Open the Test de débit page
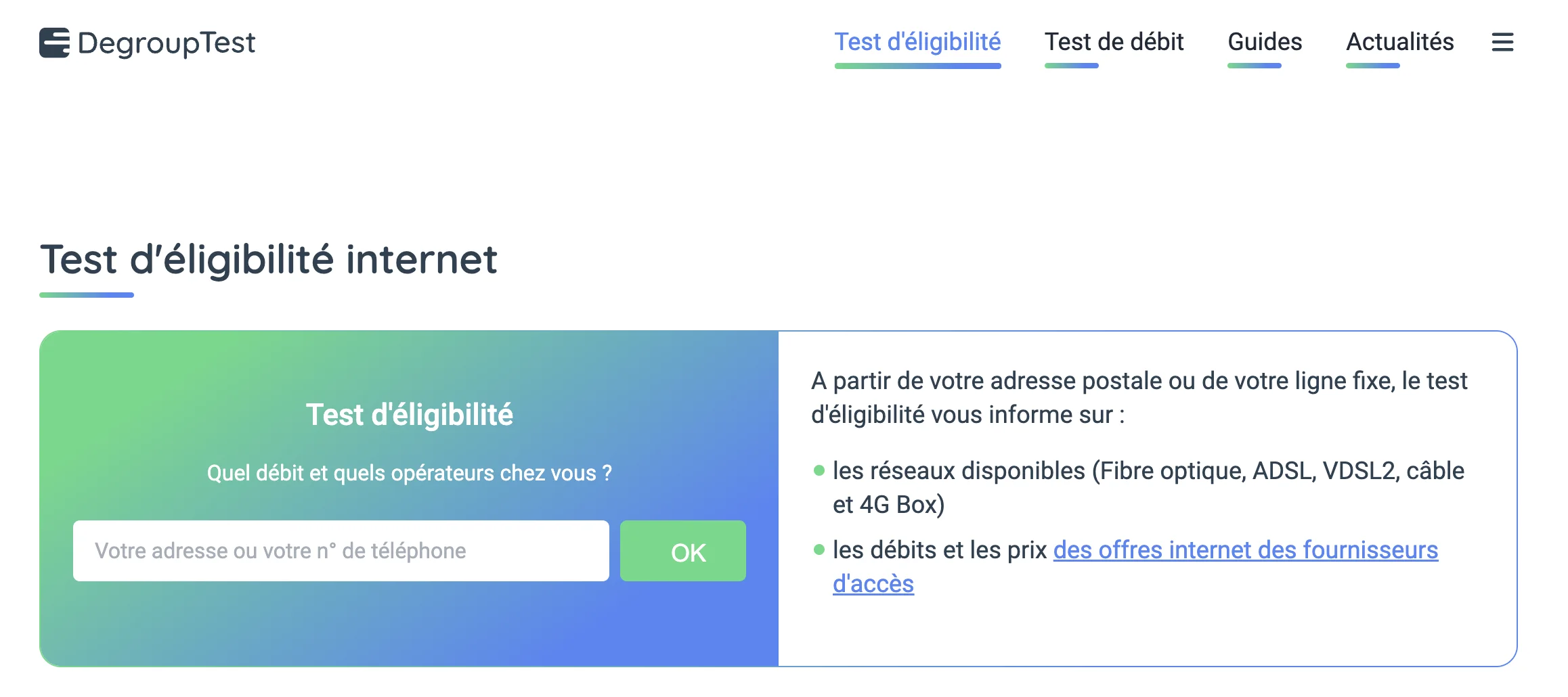 pyautogui.click(x=1114, y=42)
